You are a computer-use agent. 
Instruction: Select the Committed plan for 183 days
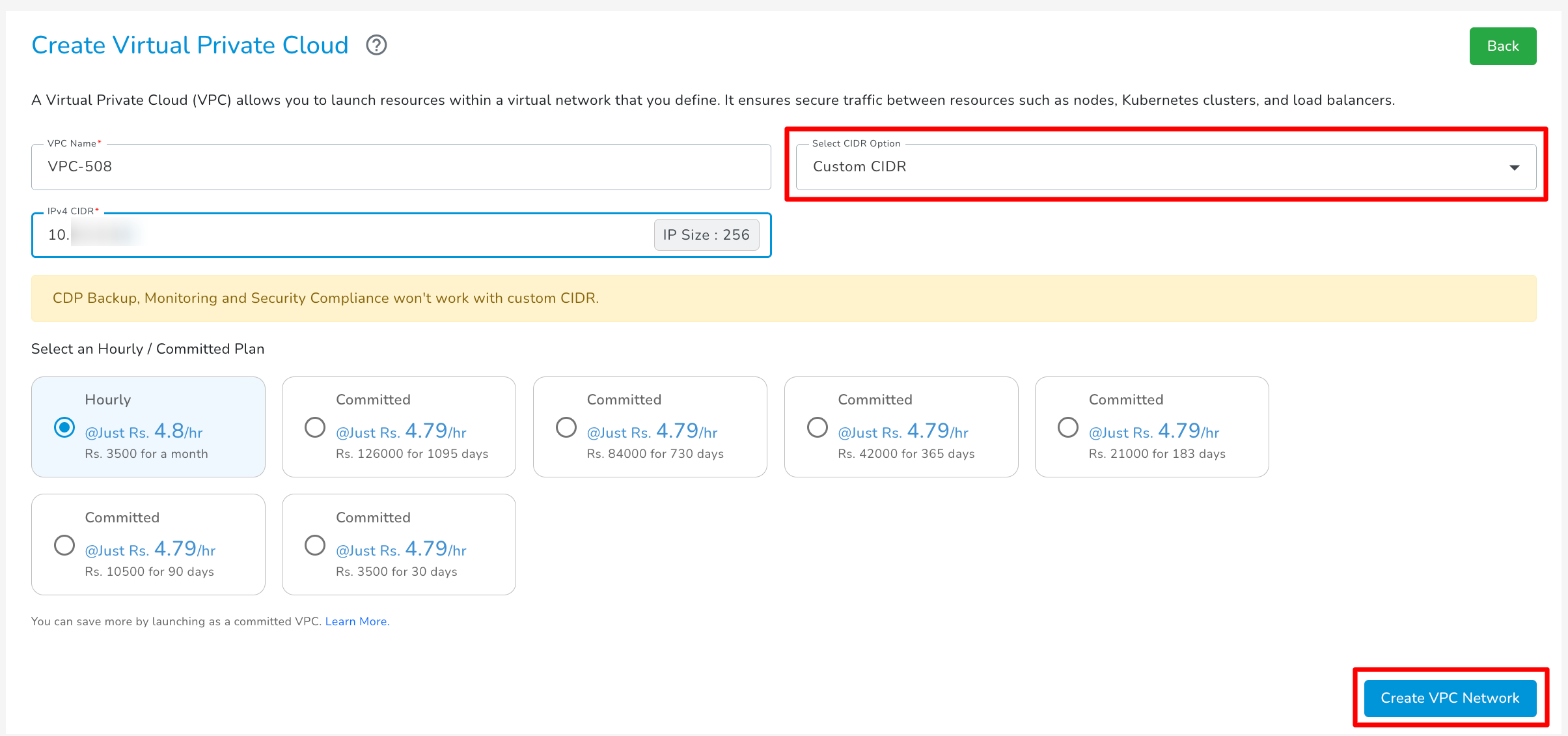(1067, 427)
